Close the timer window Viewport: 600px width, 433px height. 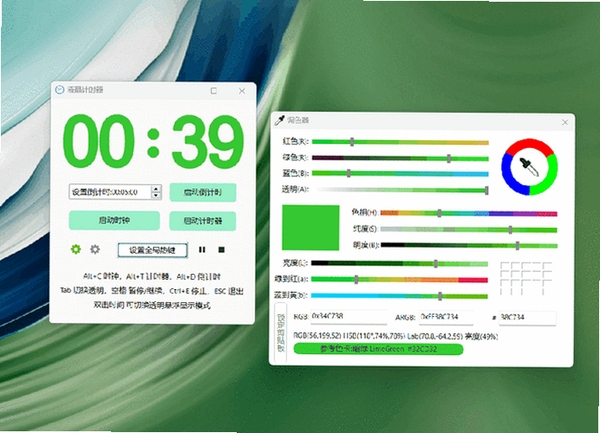242,91
